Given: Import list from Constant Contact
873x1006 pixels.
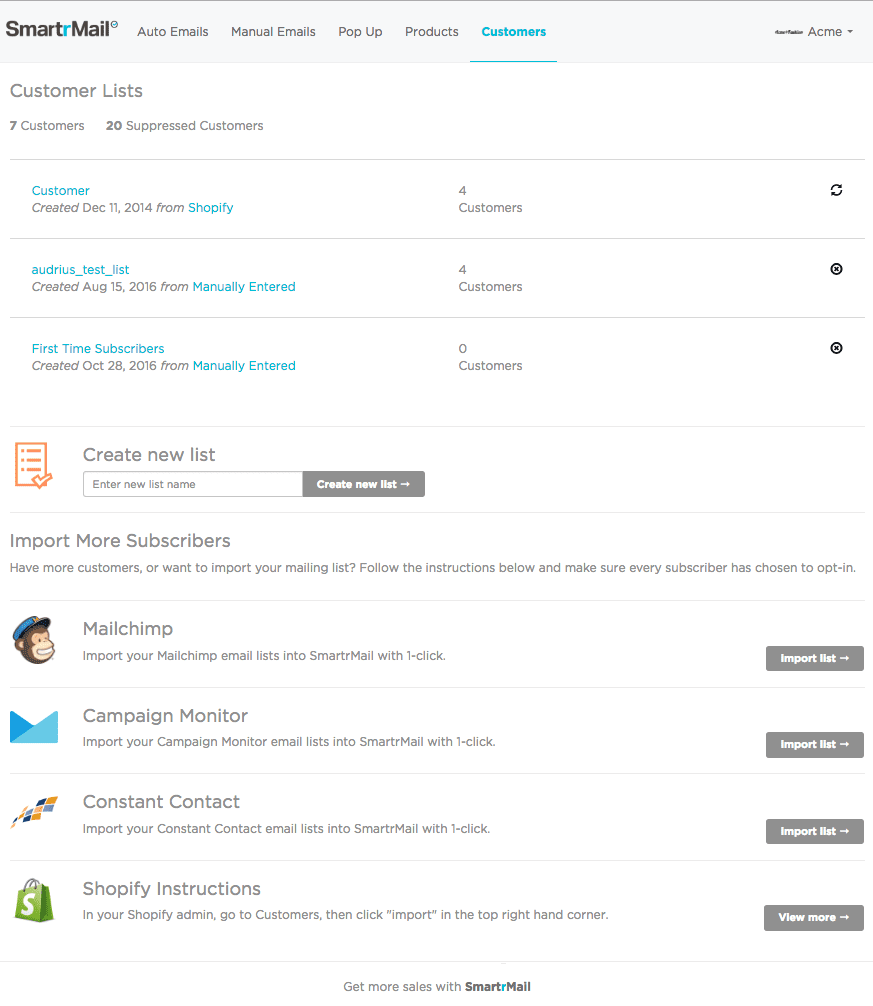Looking at the screenshot, I should click(x=814, y=831).
